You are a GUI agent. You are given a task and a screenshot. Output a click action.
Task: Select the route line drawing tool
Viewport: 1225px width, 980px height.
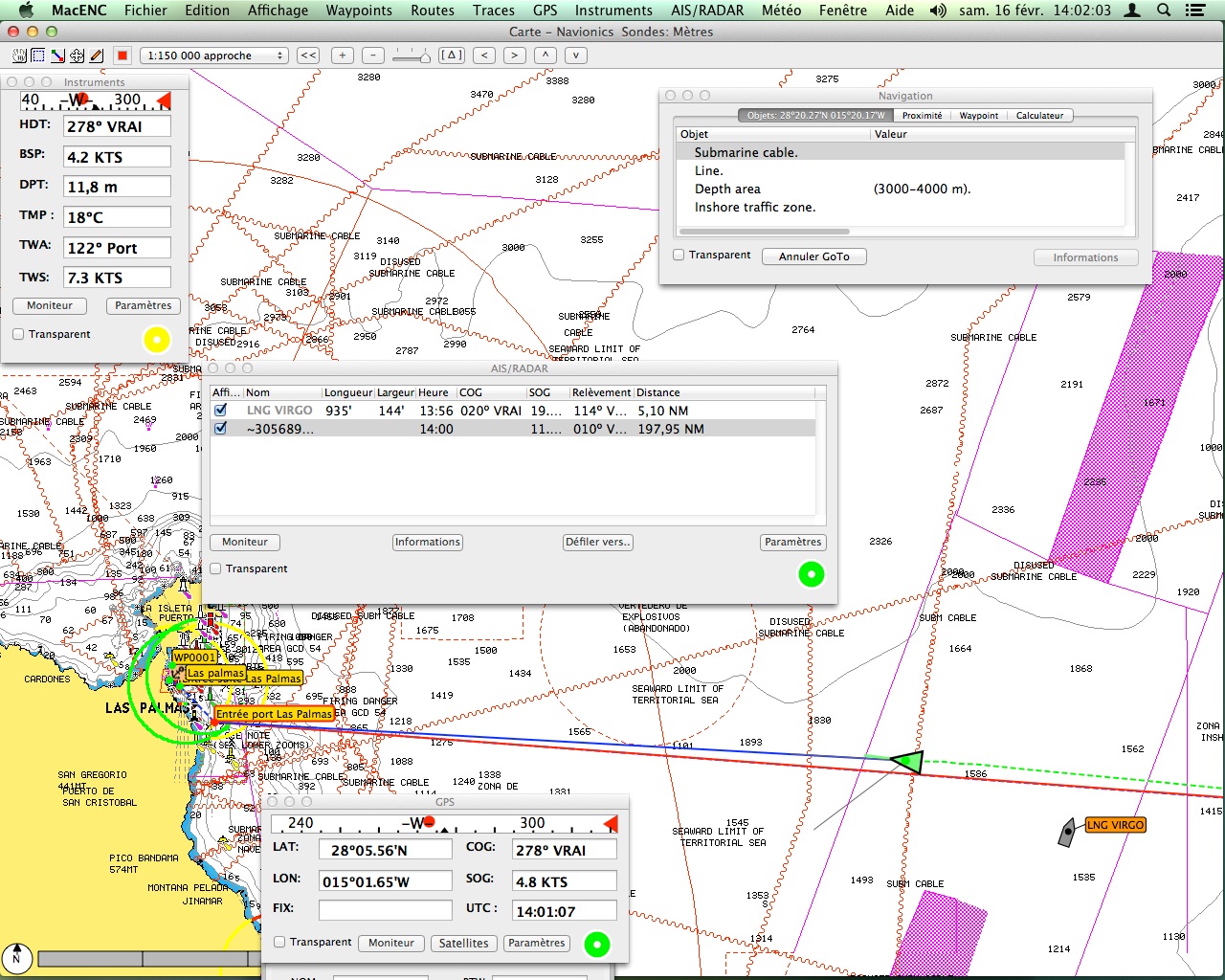[57, 56]
